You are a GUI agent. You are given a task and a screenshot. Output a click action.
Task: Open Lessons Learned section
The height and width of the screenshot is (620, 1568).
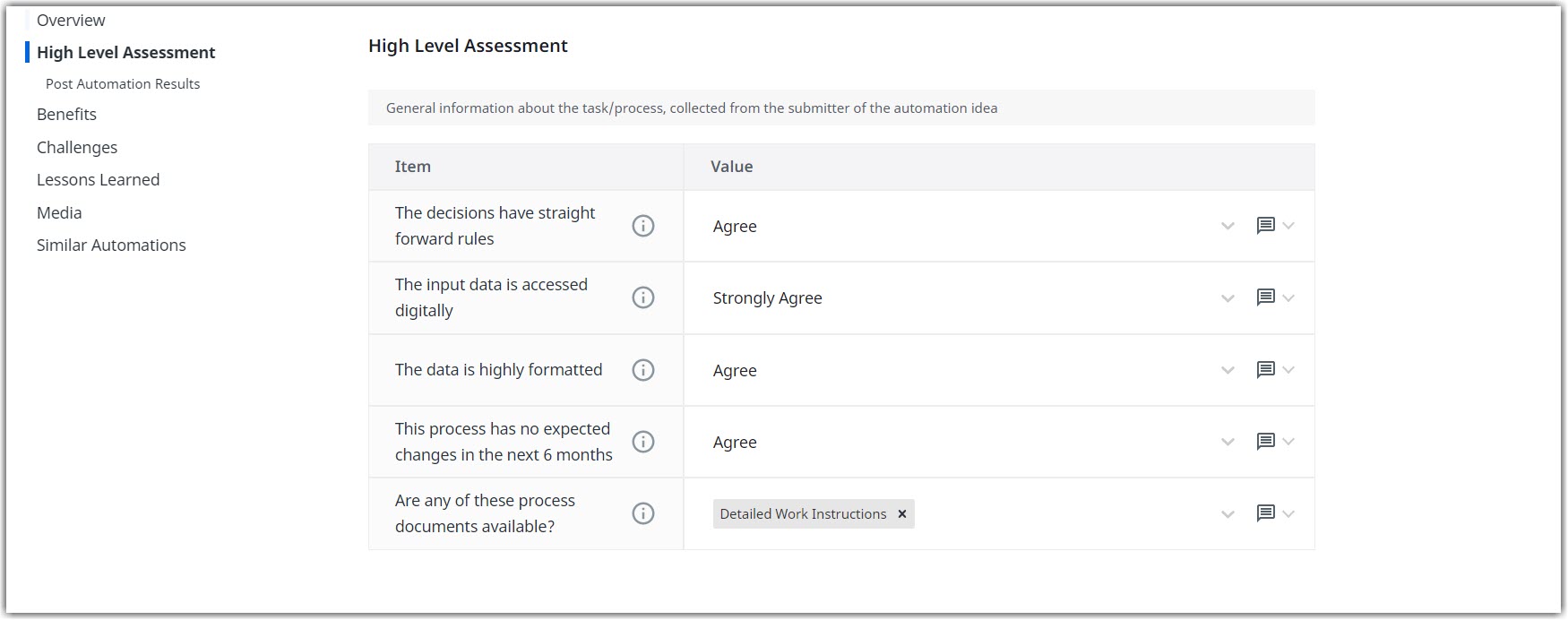[98, 179]
